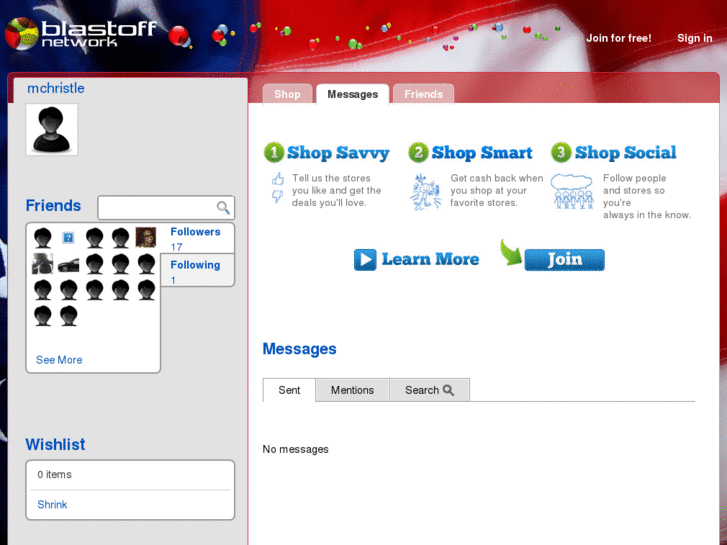The height and width of the screenshot is (545, 727).
Task: Click the Messages section heading
Action: (x=300, y=349)
